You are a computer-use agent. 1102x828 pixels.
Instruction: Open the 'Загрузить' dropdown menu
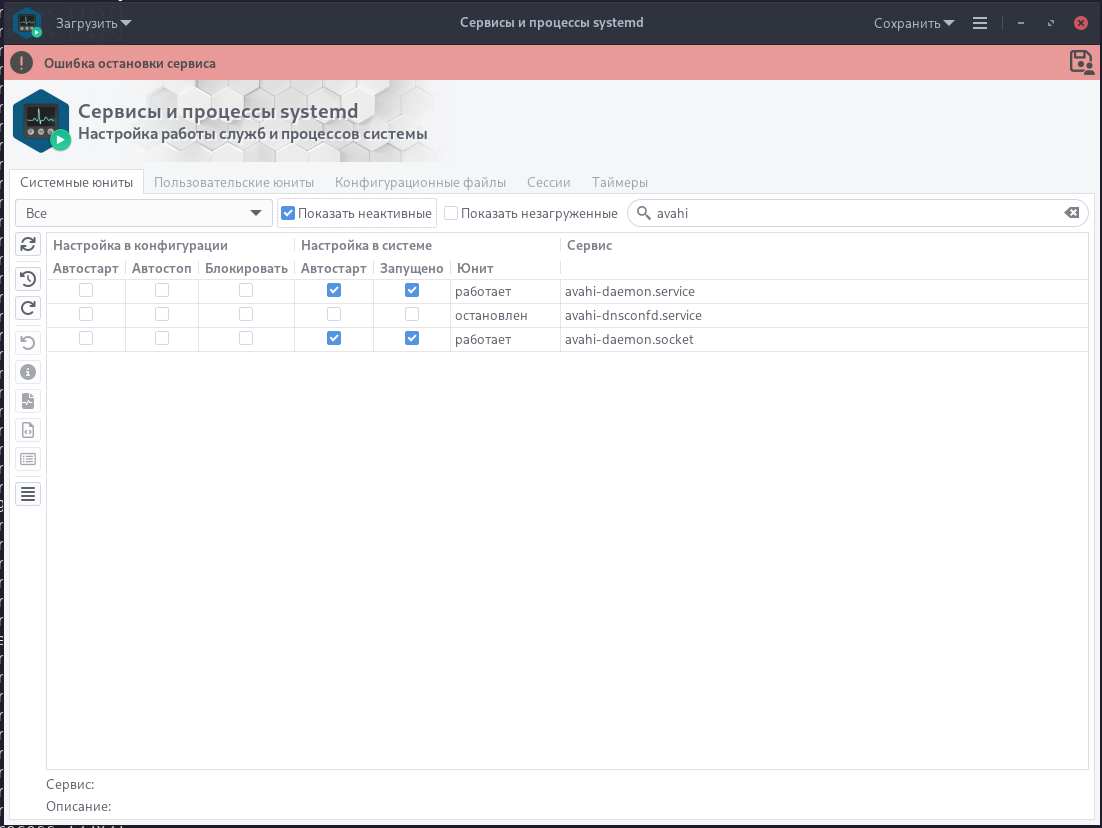coord(93,23)
